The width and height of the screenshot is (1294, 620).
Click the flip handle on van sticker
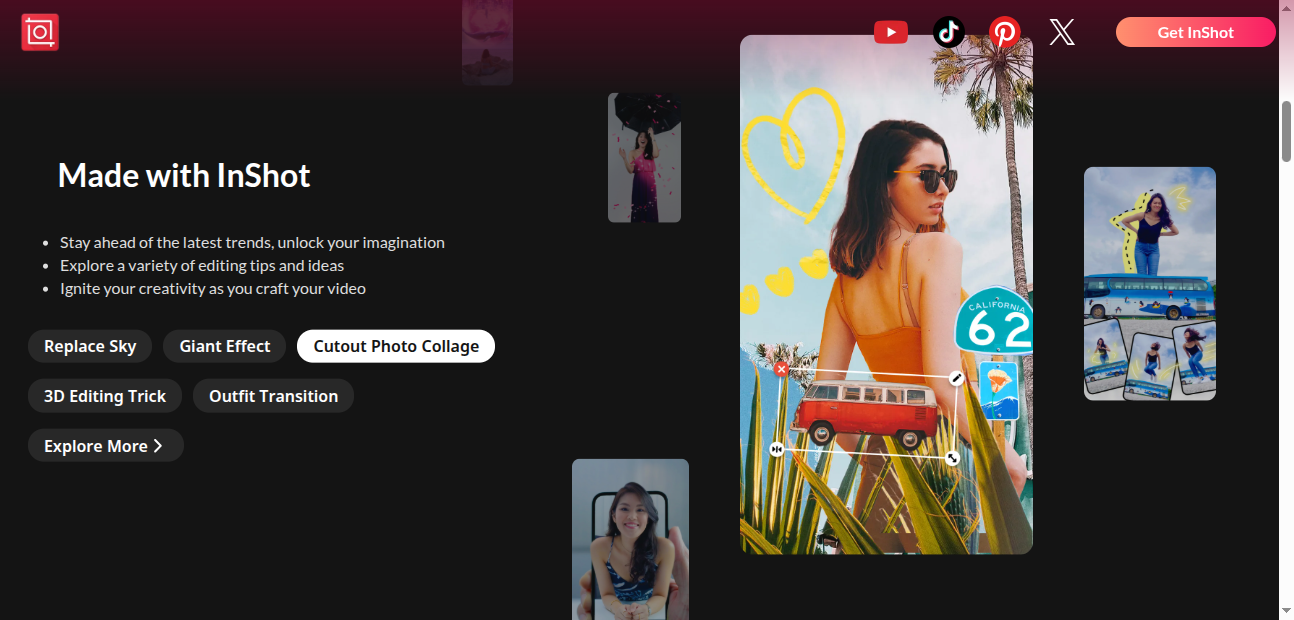pos(777,450)
